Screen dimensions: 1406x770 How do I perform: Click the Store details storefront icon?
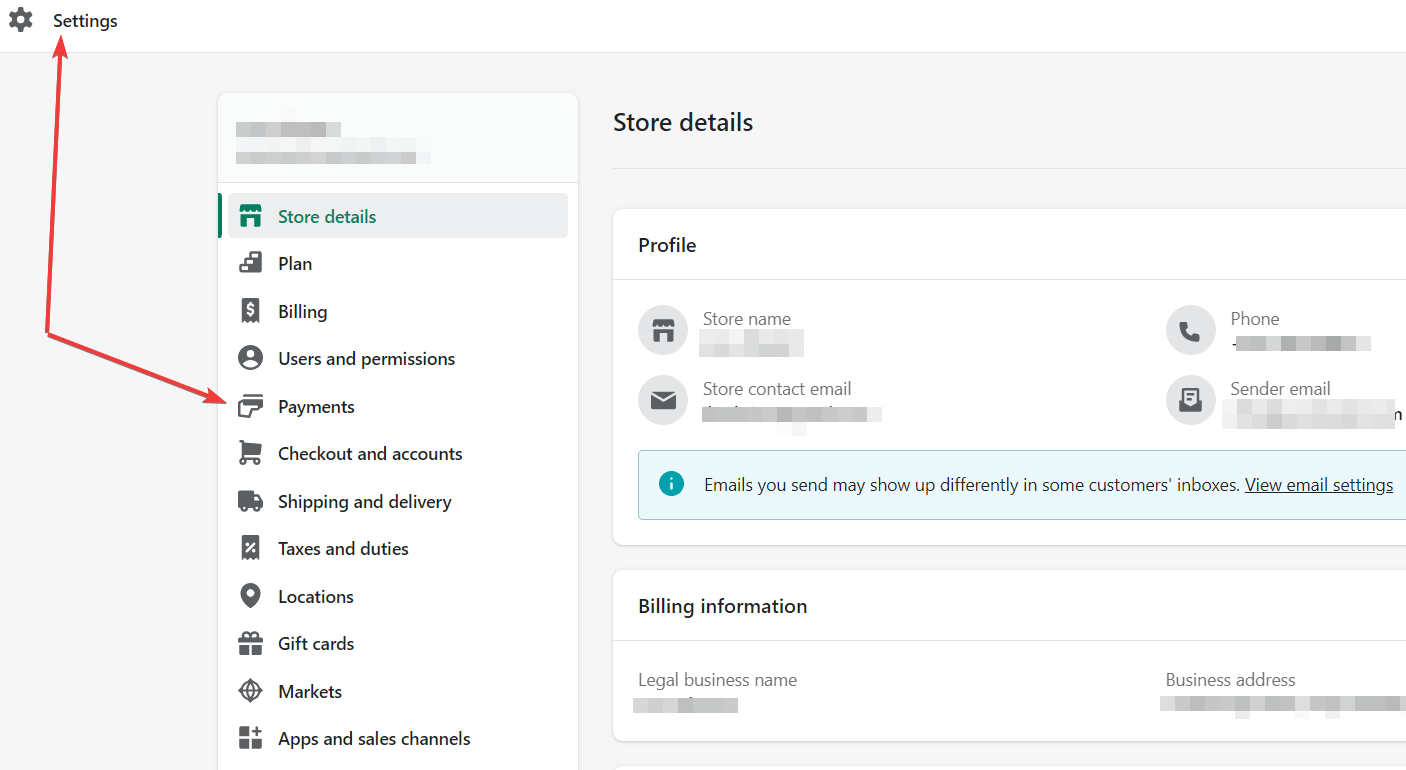coord(250,216)
